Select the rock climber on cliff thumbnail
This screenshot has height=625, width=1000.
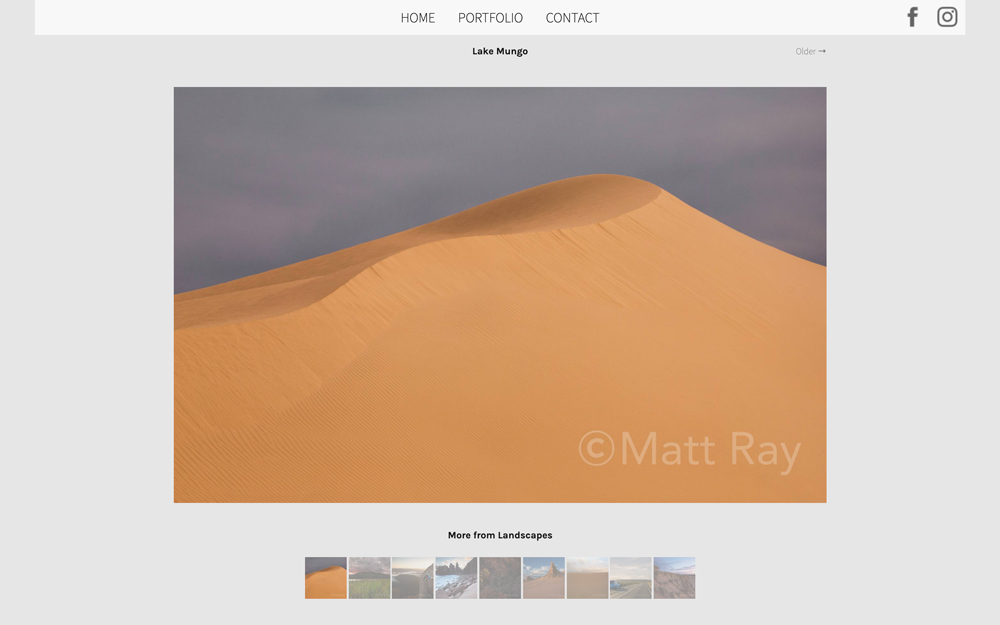413,578
